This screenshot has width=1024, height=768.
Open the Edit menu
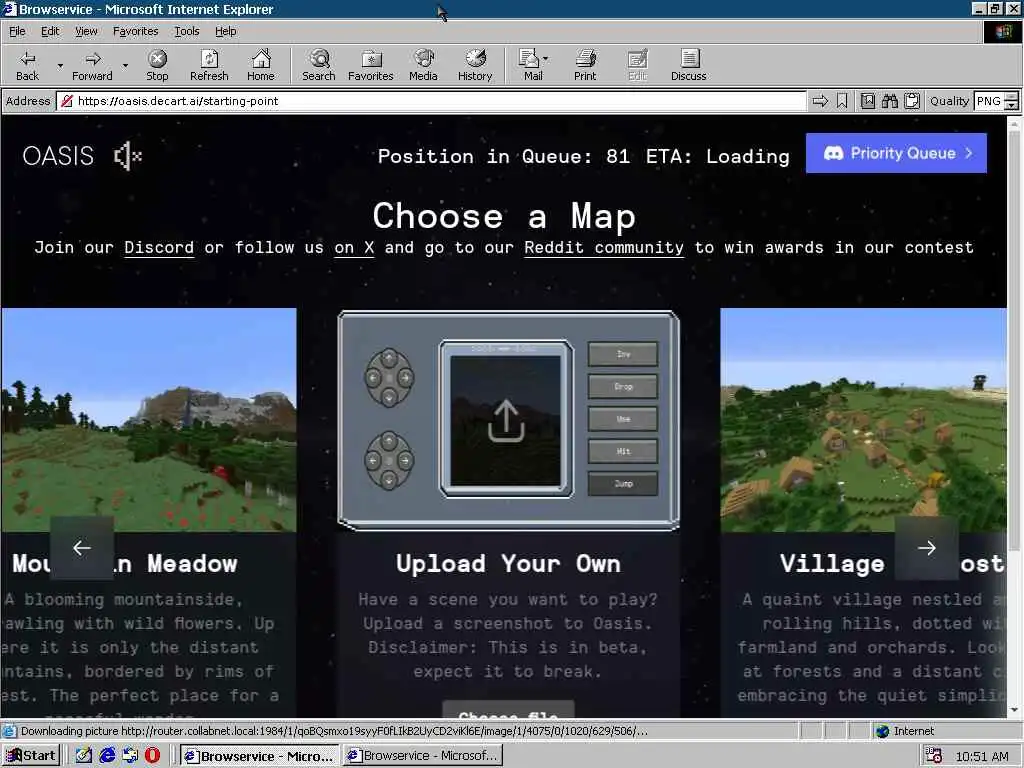[50, 31]
